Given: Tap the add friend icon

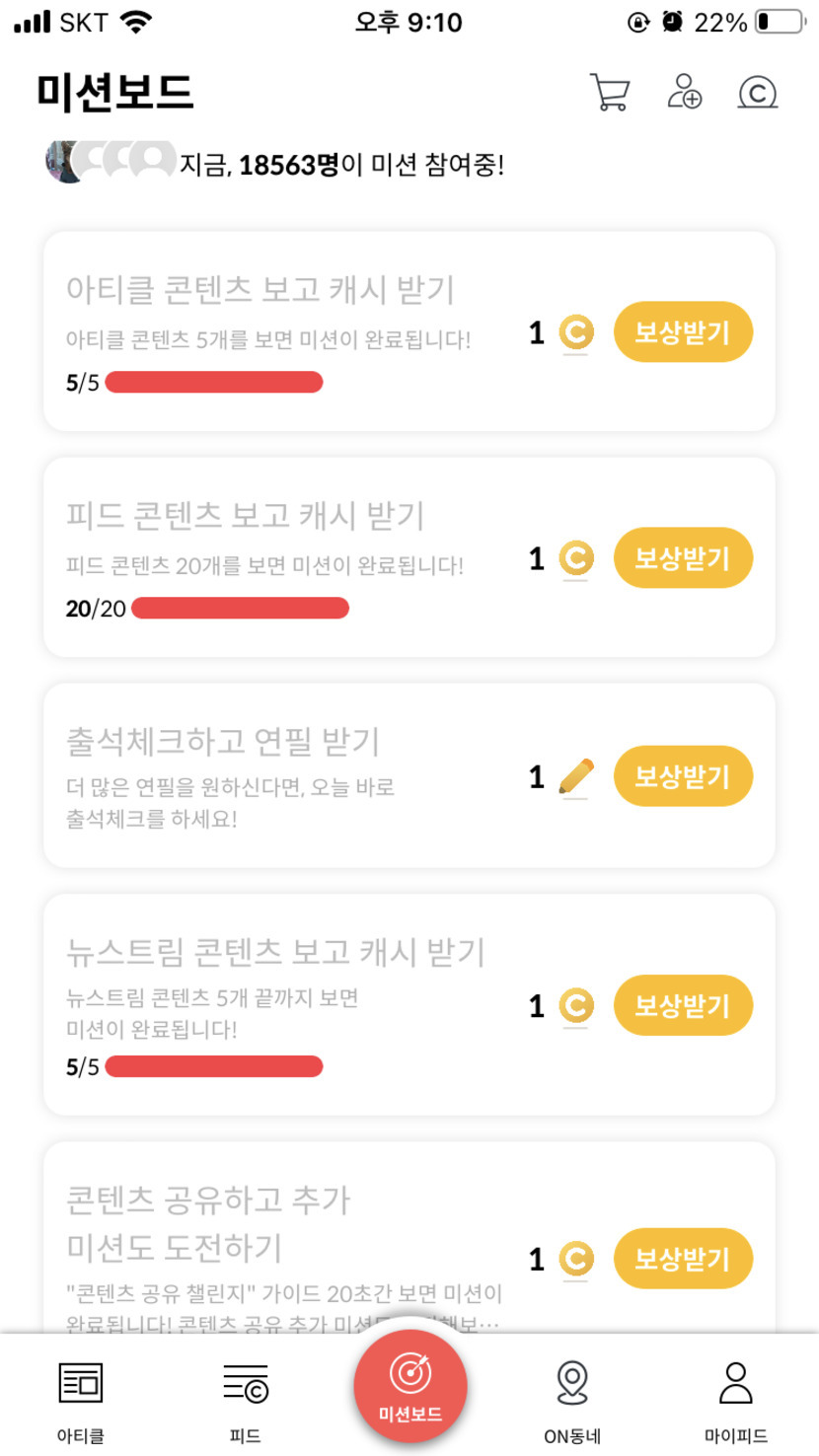Looking at the screenshot, I should [x=684, y=92].
